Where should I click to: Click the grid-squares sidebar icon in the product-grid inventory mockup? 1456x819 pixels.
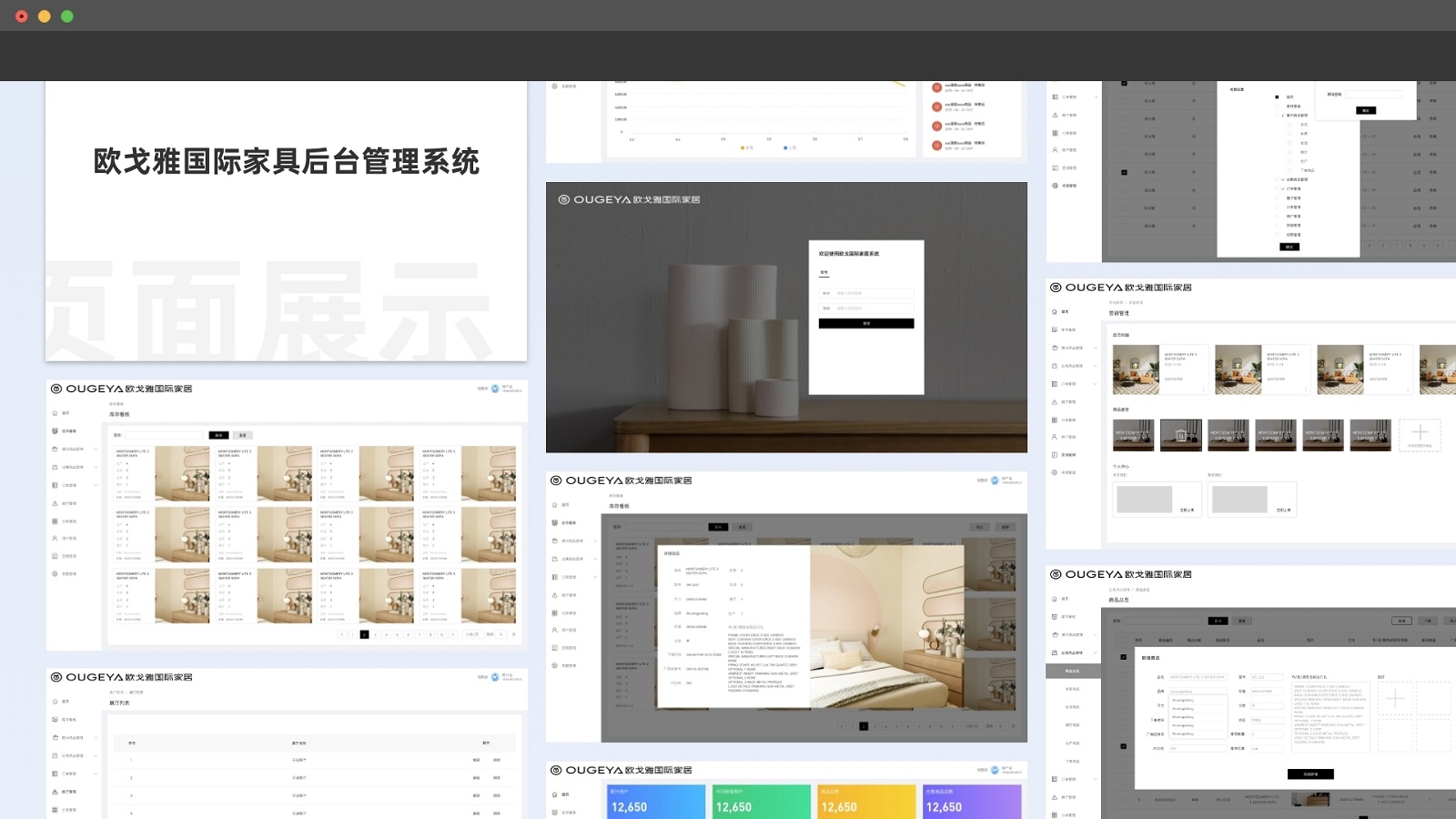[55, 521]
